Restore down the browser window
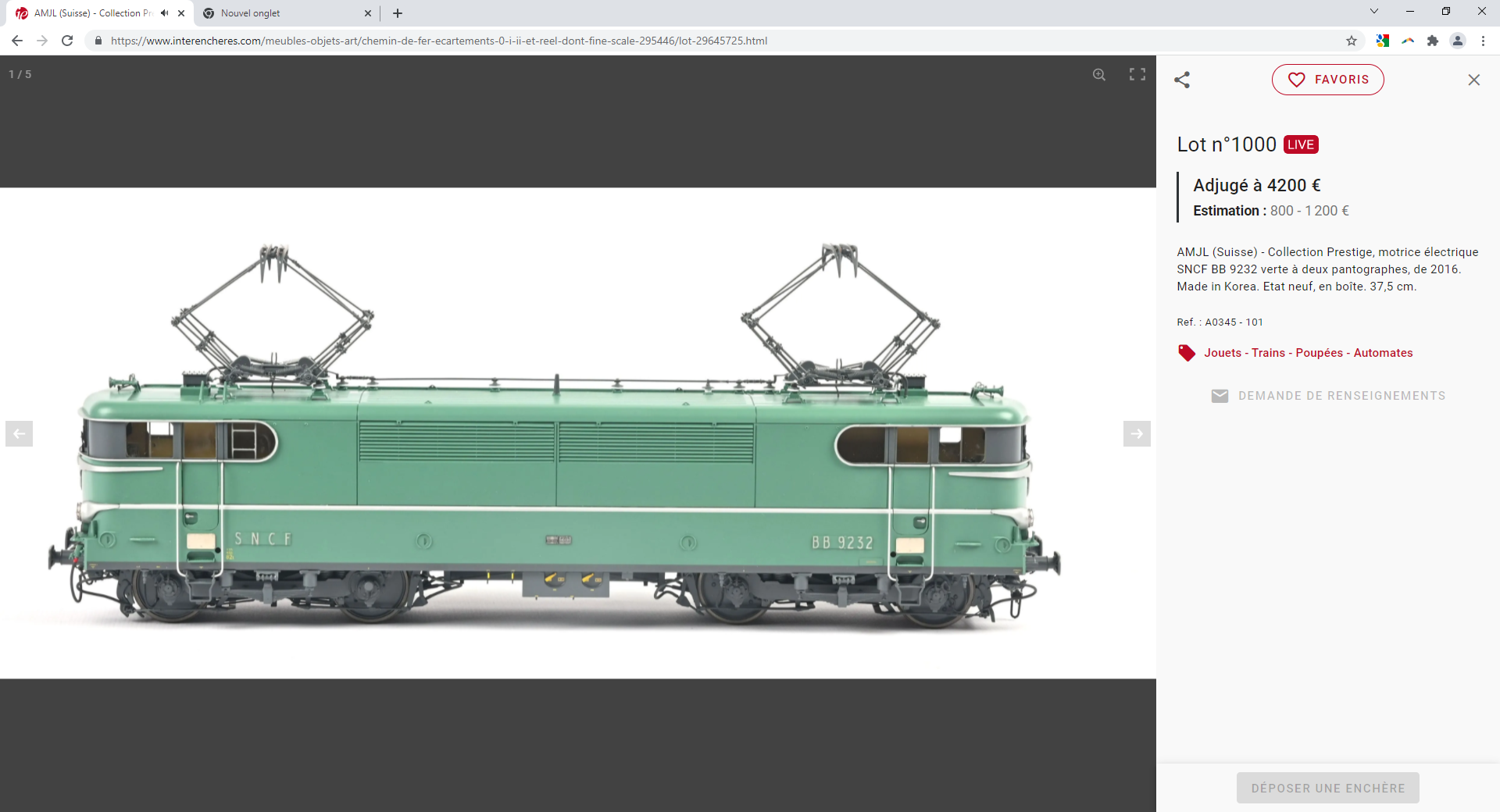1500x812 pixels. coord(1446,11)
